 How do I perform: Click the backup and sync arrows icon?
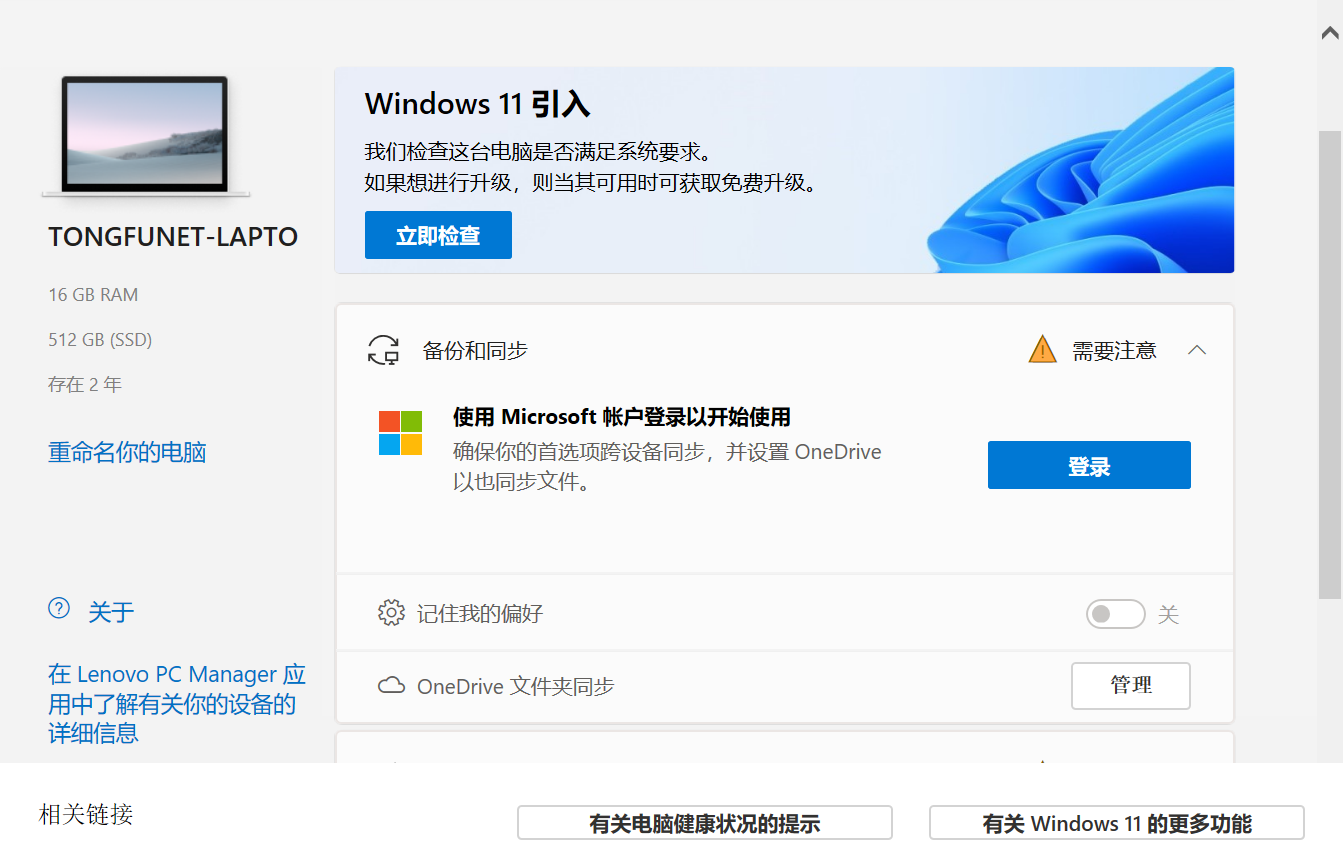click(384, 351)
